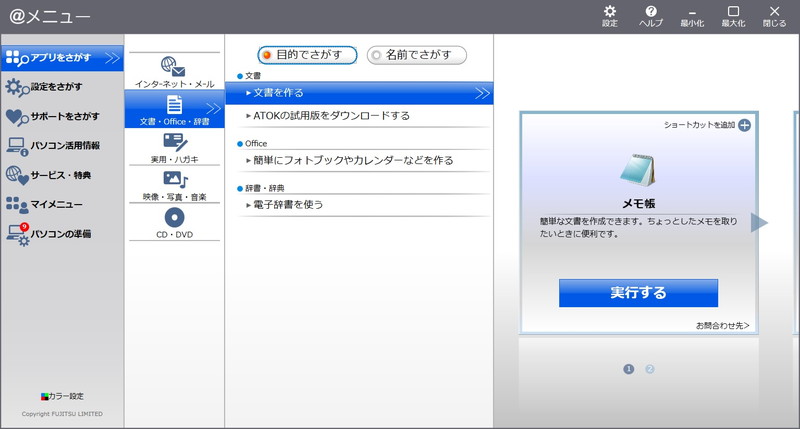Select the 目的でさがす radio button
The image size is (800, 429).
pyautogui.click(x=267, y=55)
